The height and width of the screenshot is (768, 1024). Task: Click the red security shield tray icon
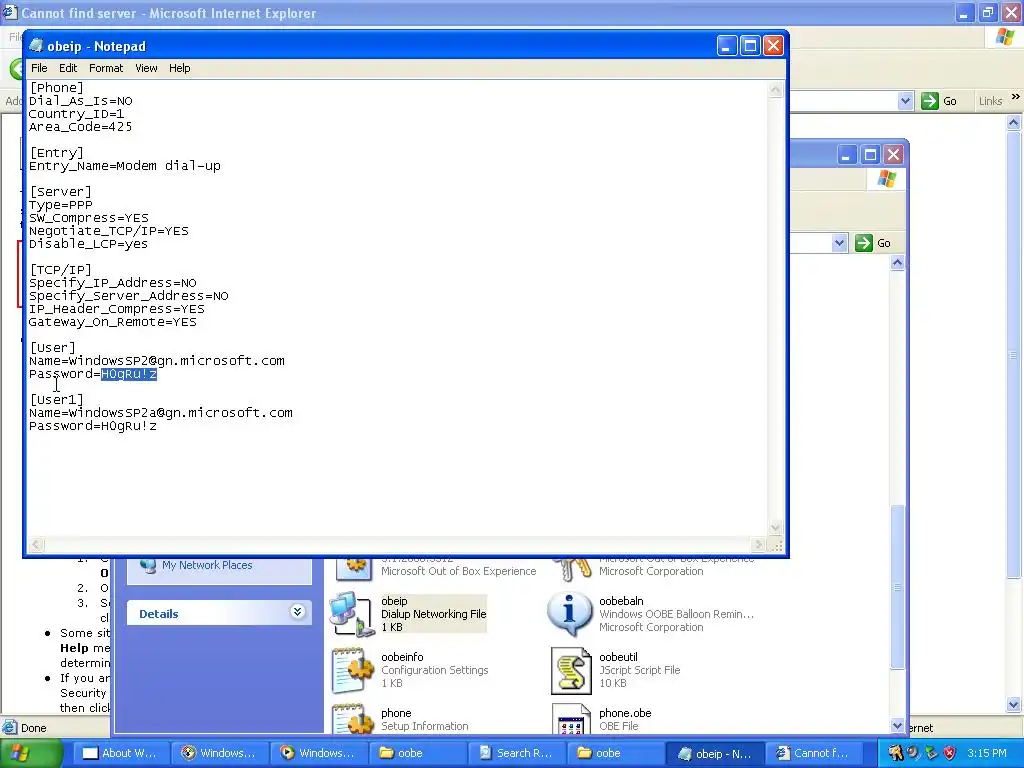point(949,753)
